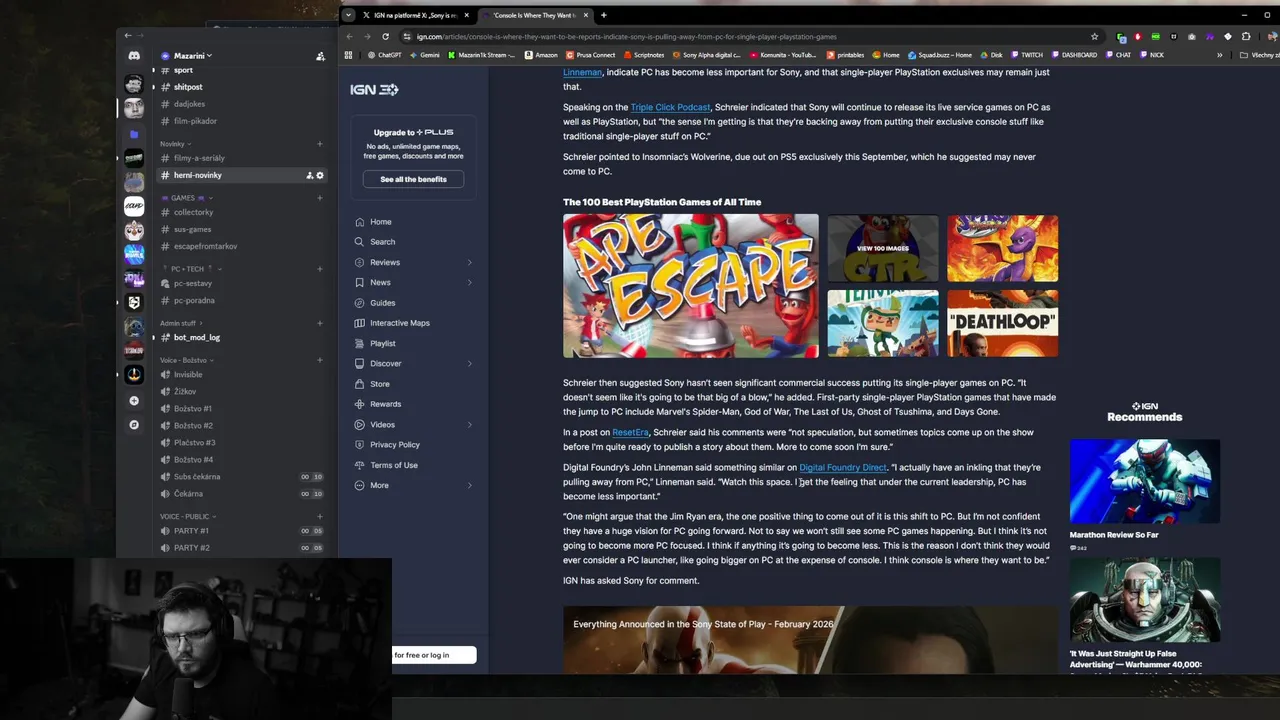Open the Discord Discover servers compass icon

pyautogui.click(x=134, y=425)
